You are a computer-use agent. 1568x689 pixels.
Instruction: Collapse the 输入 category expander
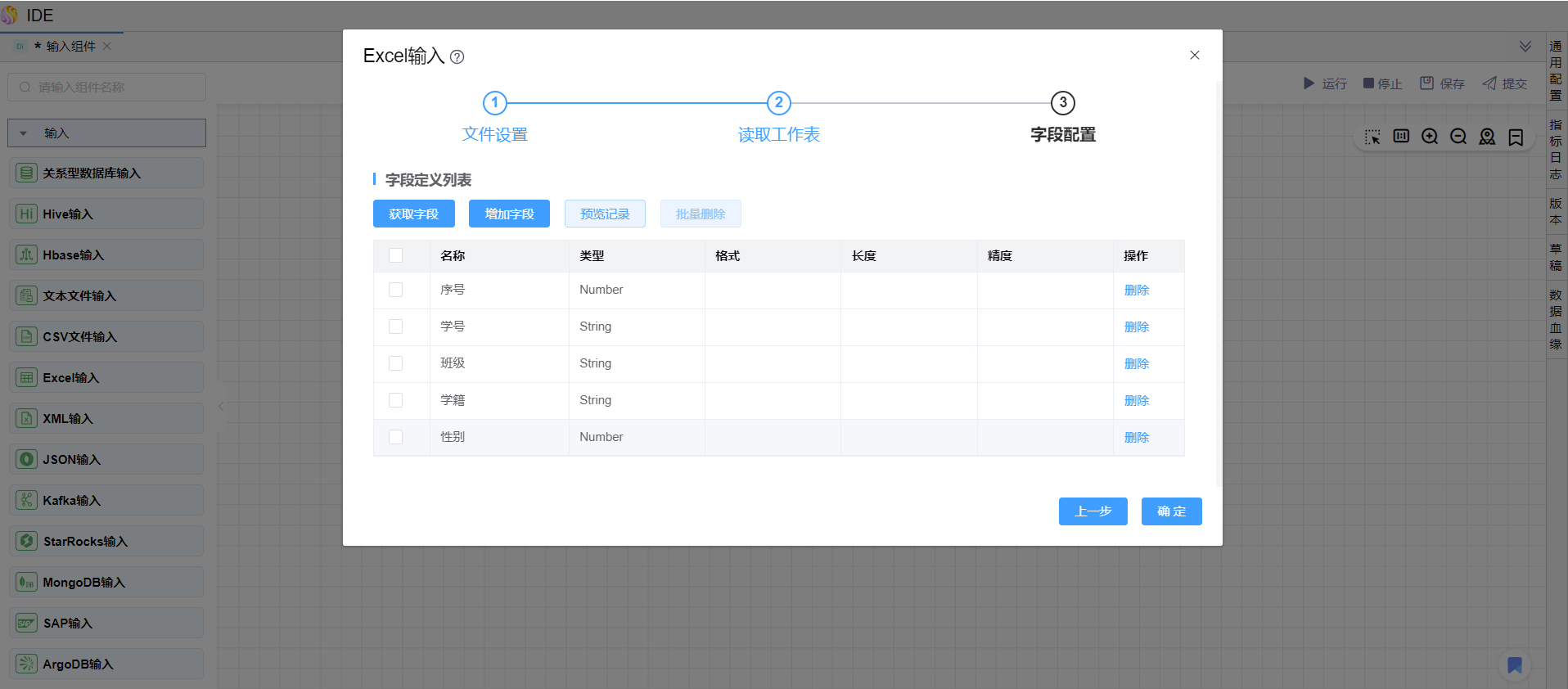click(x=24, y=133)
